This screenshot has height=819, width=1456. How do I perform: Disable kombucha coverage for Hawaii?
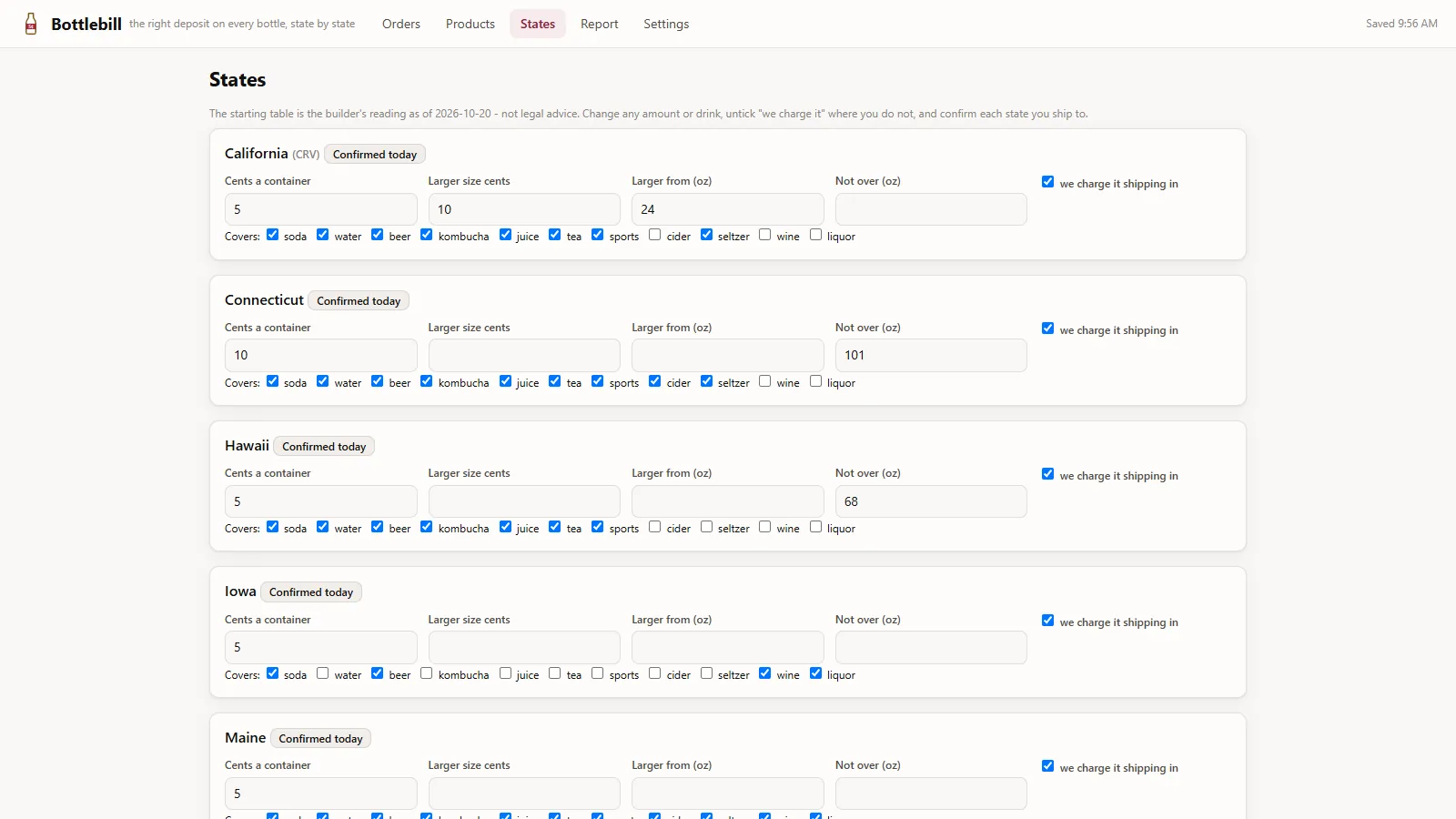427,527
